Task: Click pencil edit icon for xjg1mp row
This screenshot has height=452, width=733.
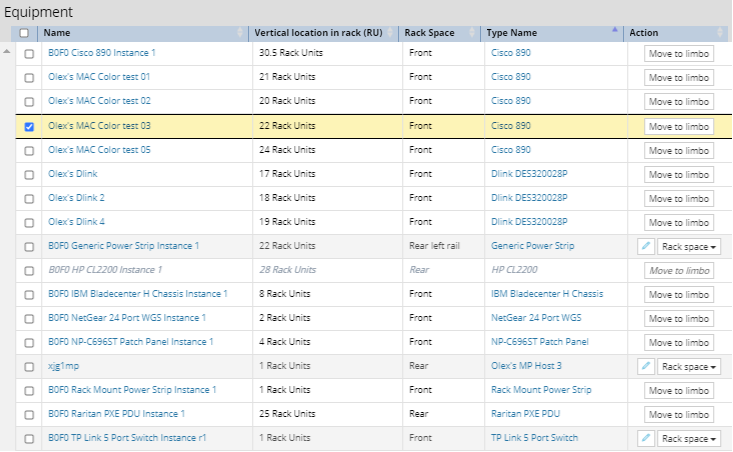Action: pos(646,366)
